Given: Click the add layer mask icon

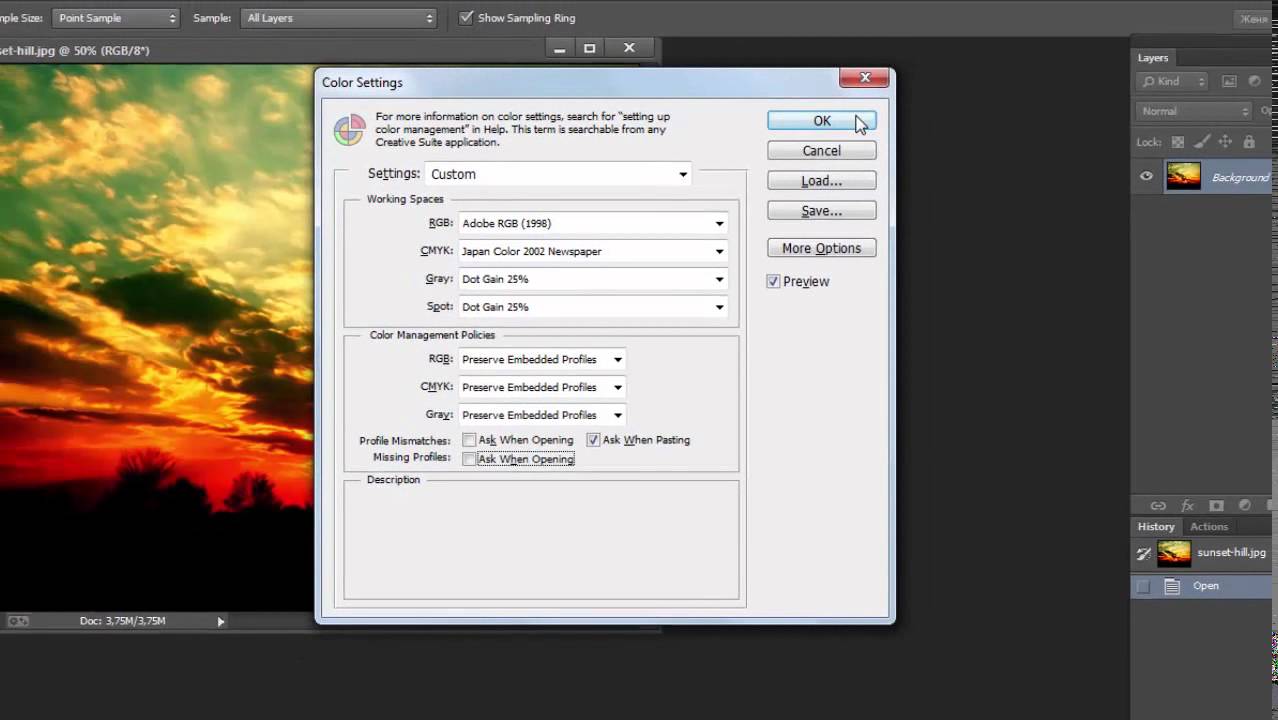Looking at the screenshot, I should tap(1216, 506).
